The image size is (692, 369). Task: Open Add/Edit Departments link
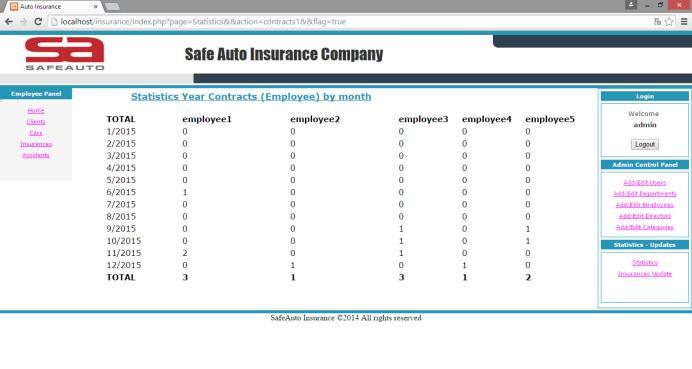645,194
